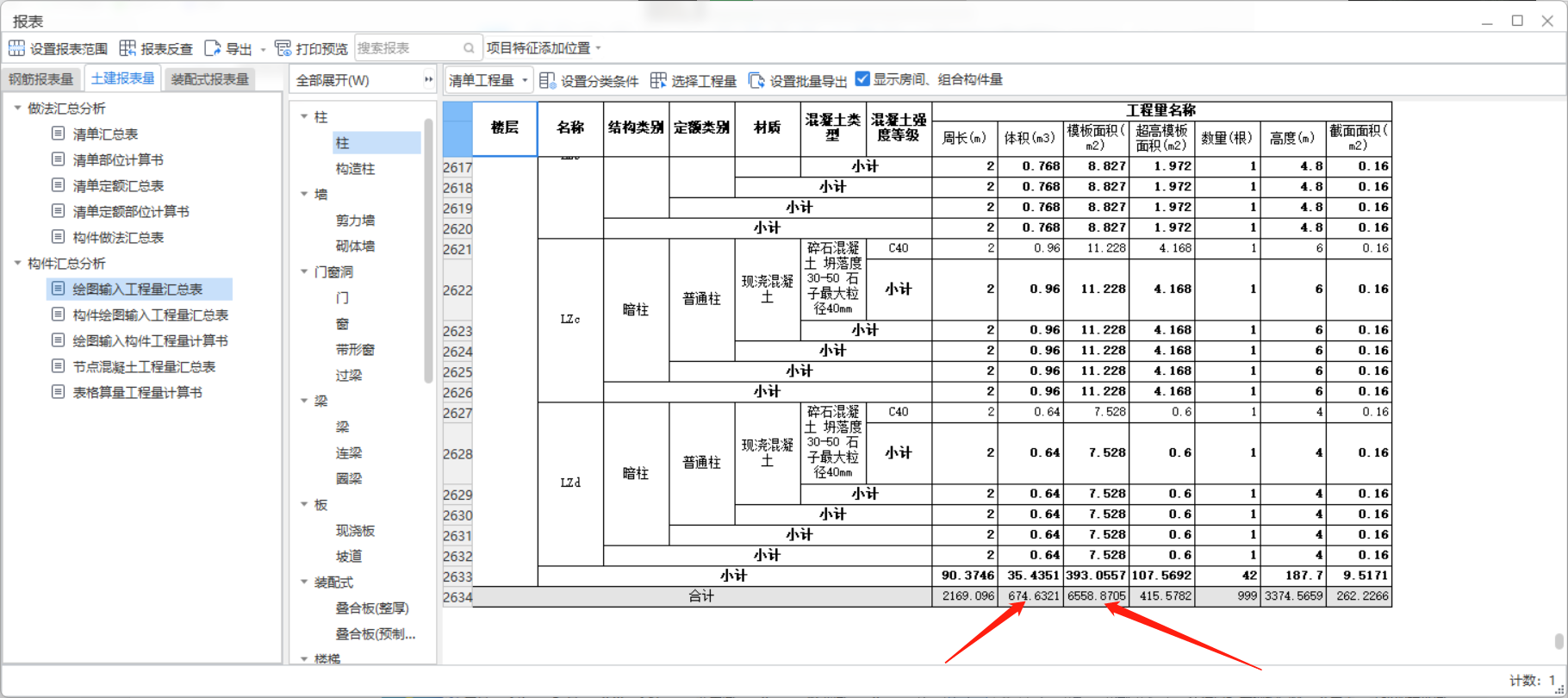1568x698 pixels.
Task: Click the 打印预览 printer icon
Action: click(283, 48)
